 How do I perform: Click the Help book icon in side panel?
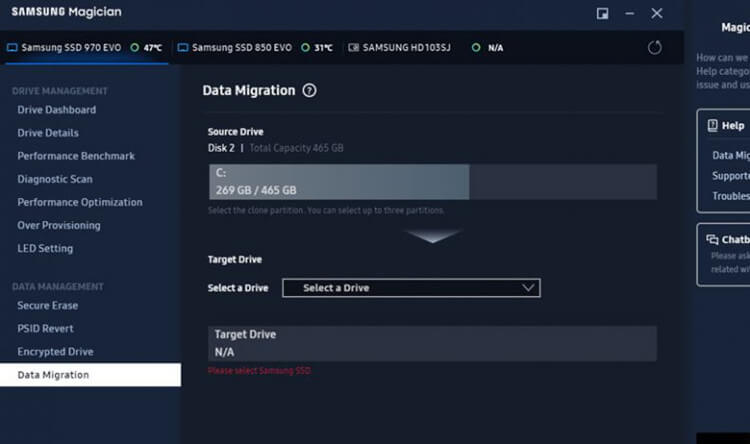coord(712,125)
